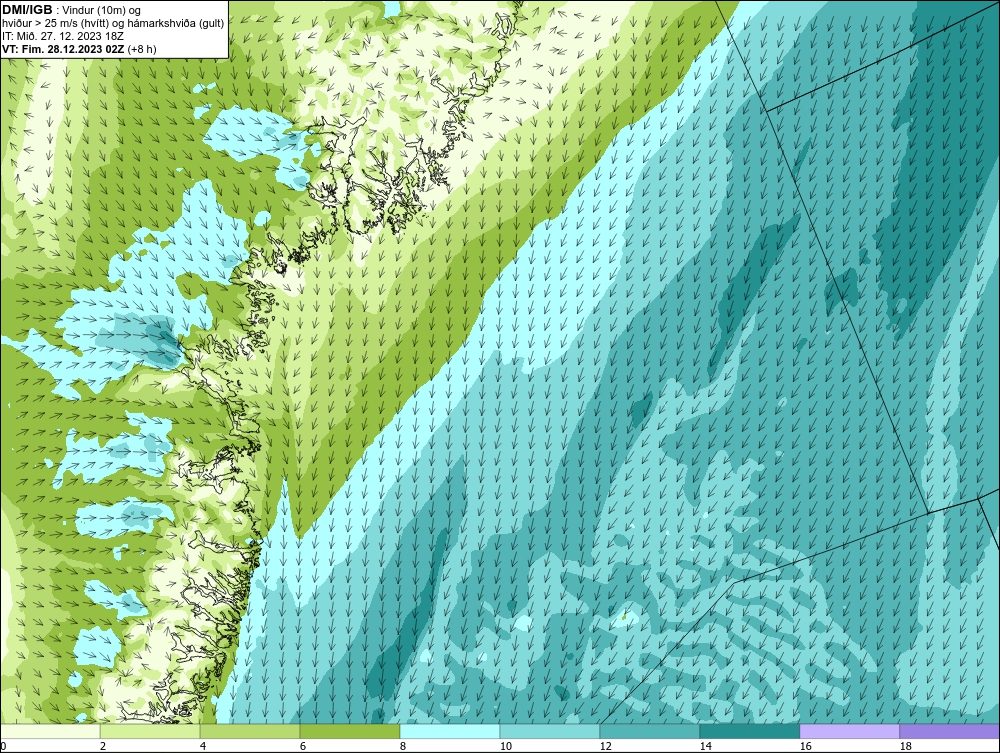Click the 'hviður > 25 m/s (hvítt)' line
Image resolution: width=1000 pixels, height=753 pixels.
(114, 23)
